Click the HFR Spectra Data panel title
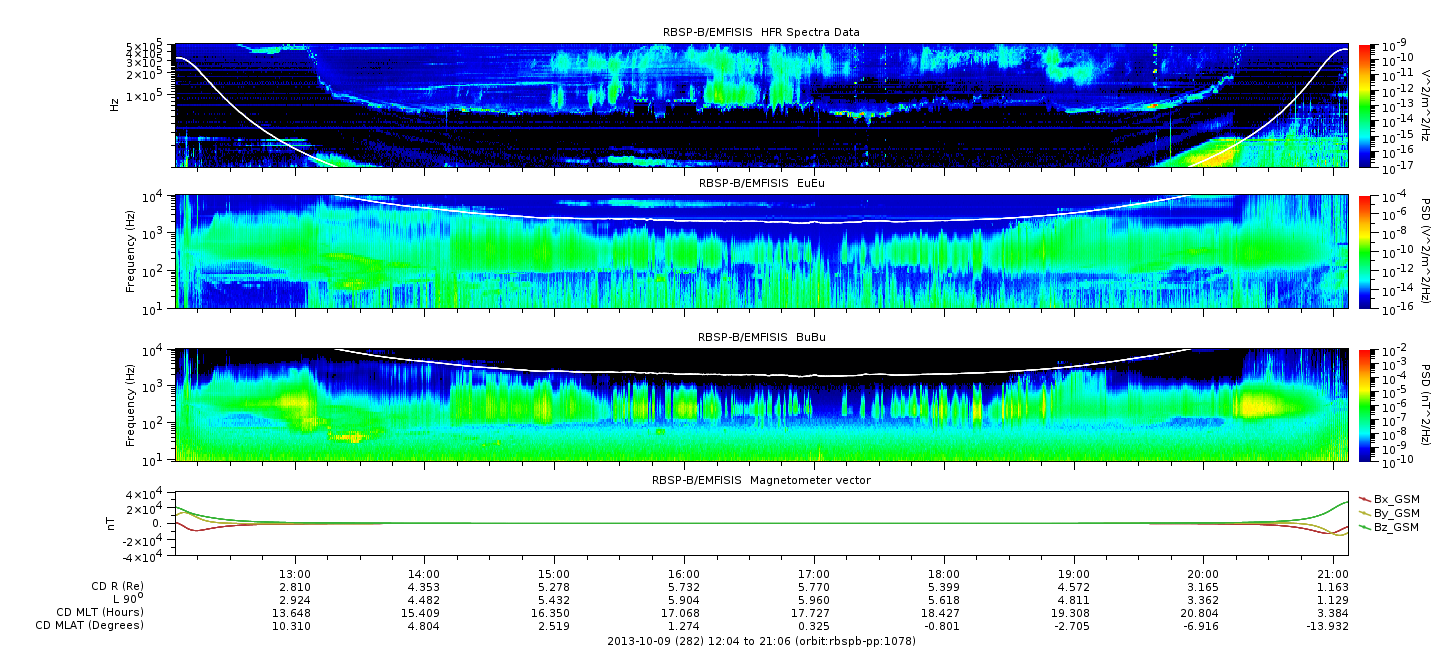The height and width of the screenshot is (658, 1447). coord(760,32)
